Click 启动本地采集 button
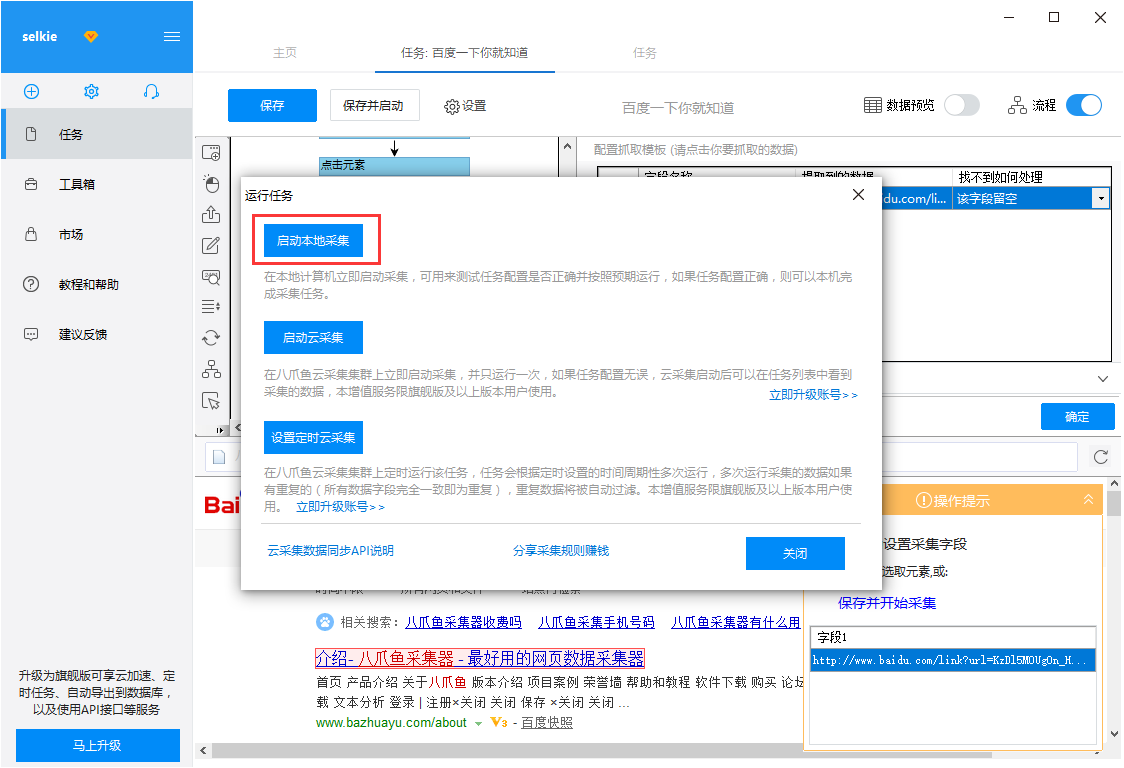 (313, 240)
